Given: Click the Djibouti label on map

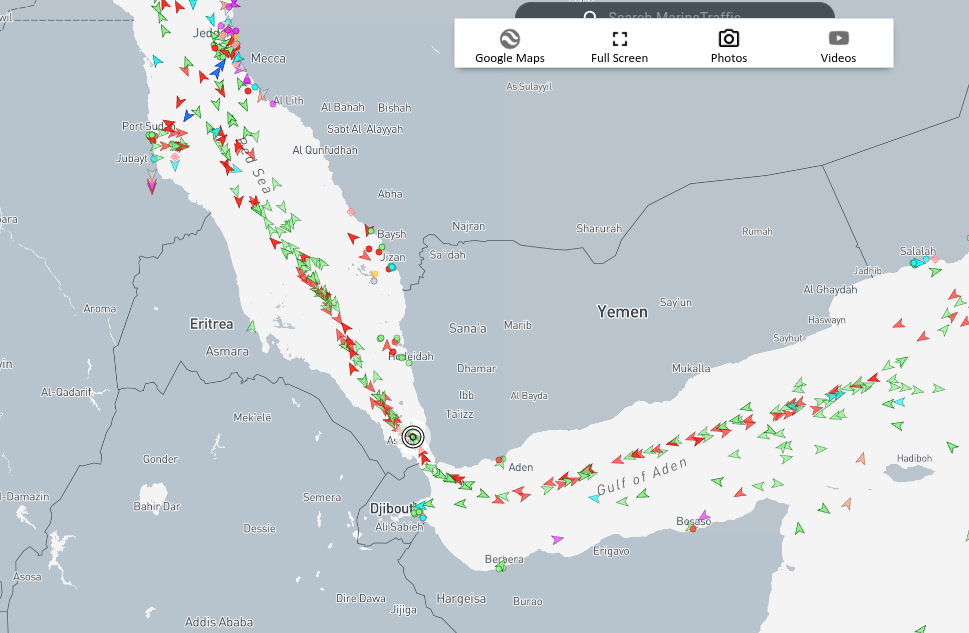Looking at the screenshot, I should click(x=391, y=508).
